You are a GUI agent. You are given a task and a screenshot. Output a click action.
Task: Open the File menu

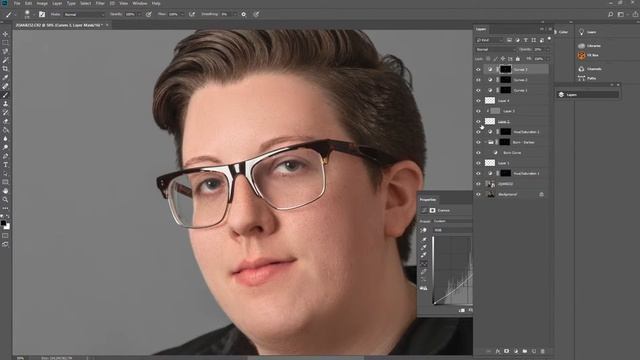point(17,3)
